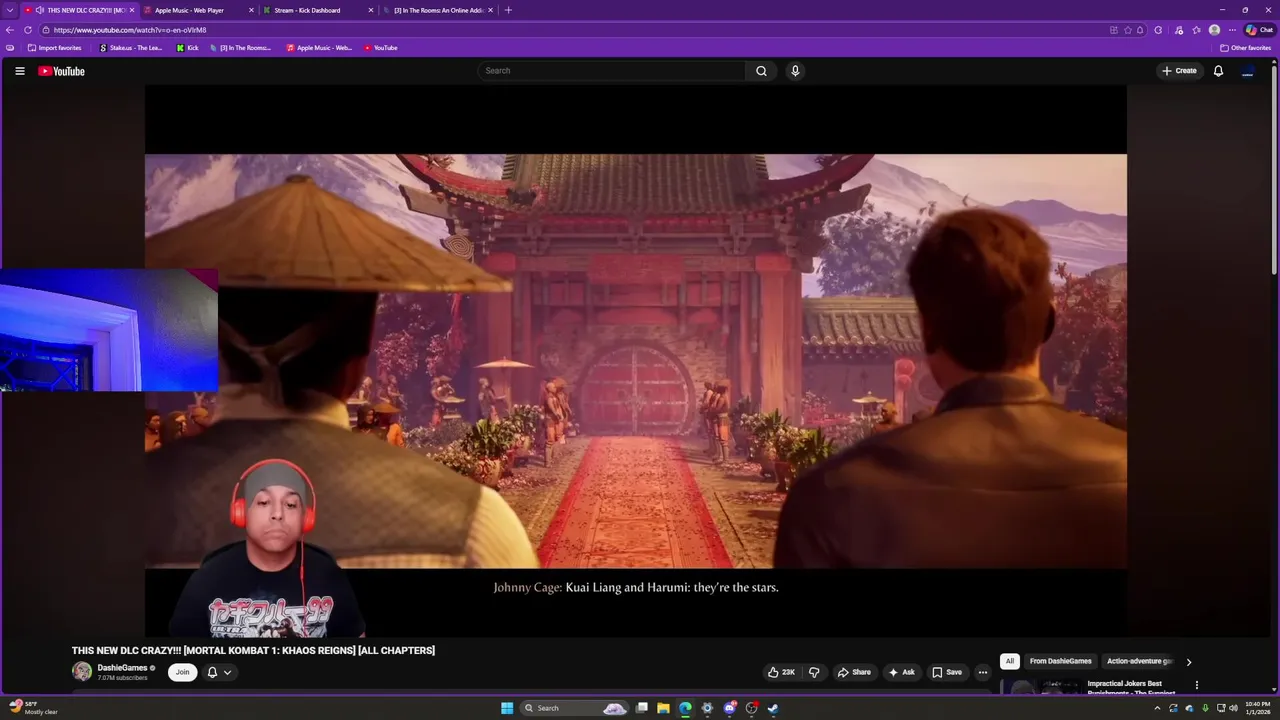Select the Action-adventure games filter chip
1280x720 pixels.
[1140, 661]
